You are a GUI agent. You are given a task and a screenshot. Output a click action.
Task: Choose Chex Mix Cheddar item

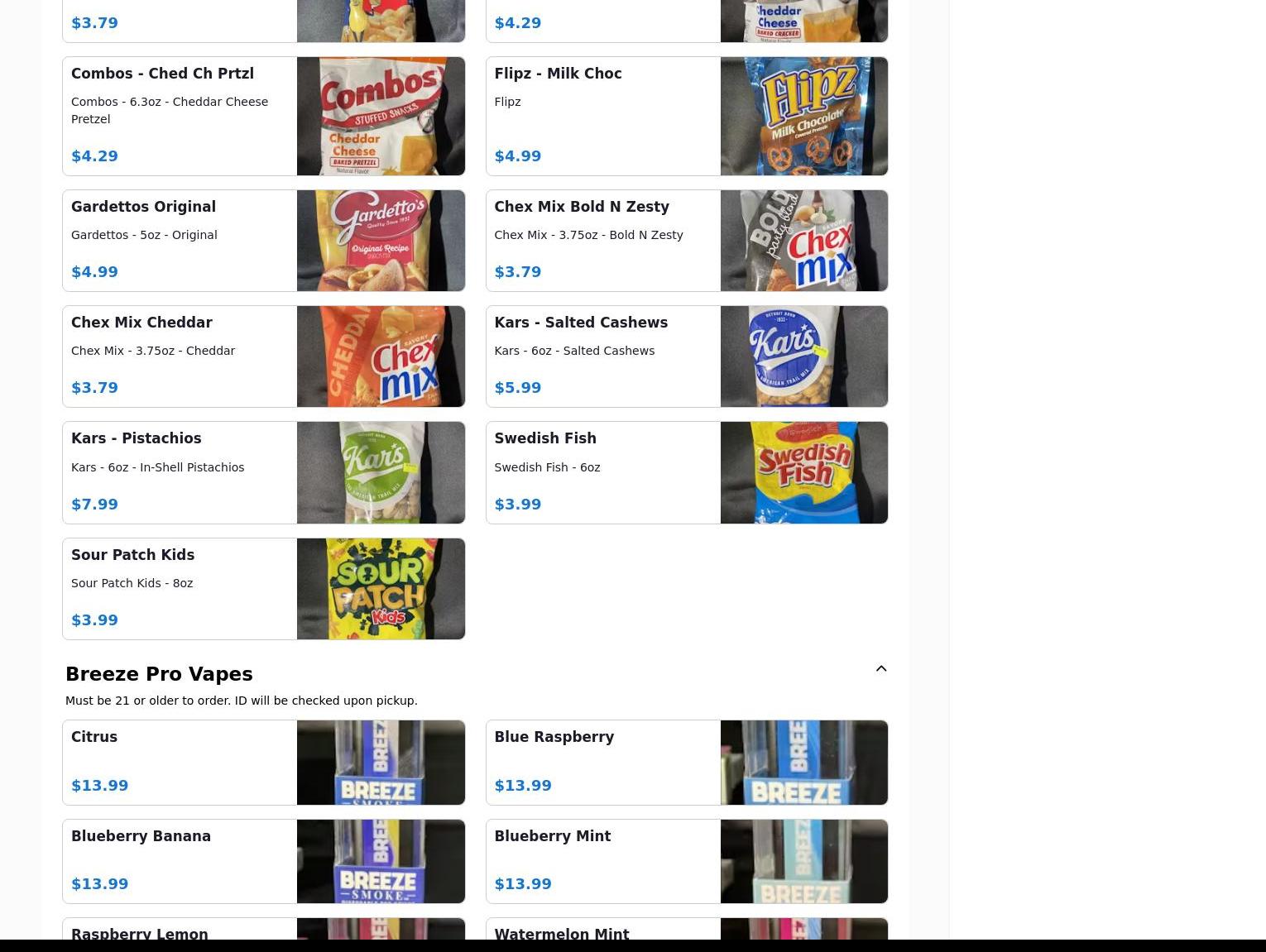pyautogui.click(x=263, y=356)
